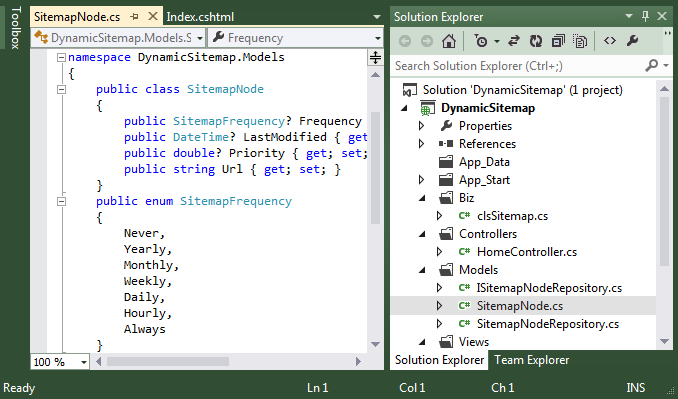Select the DynamicSitemap project item
The image size is (678, 399).
tap(488, 108)
